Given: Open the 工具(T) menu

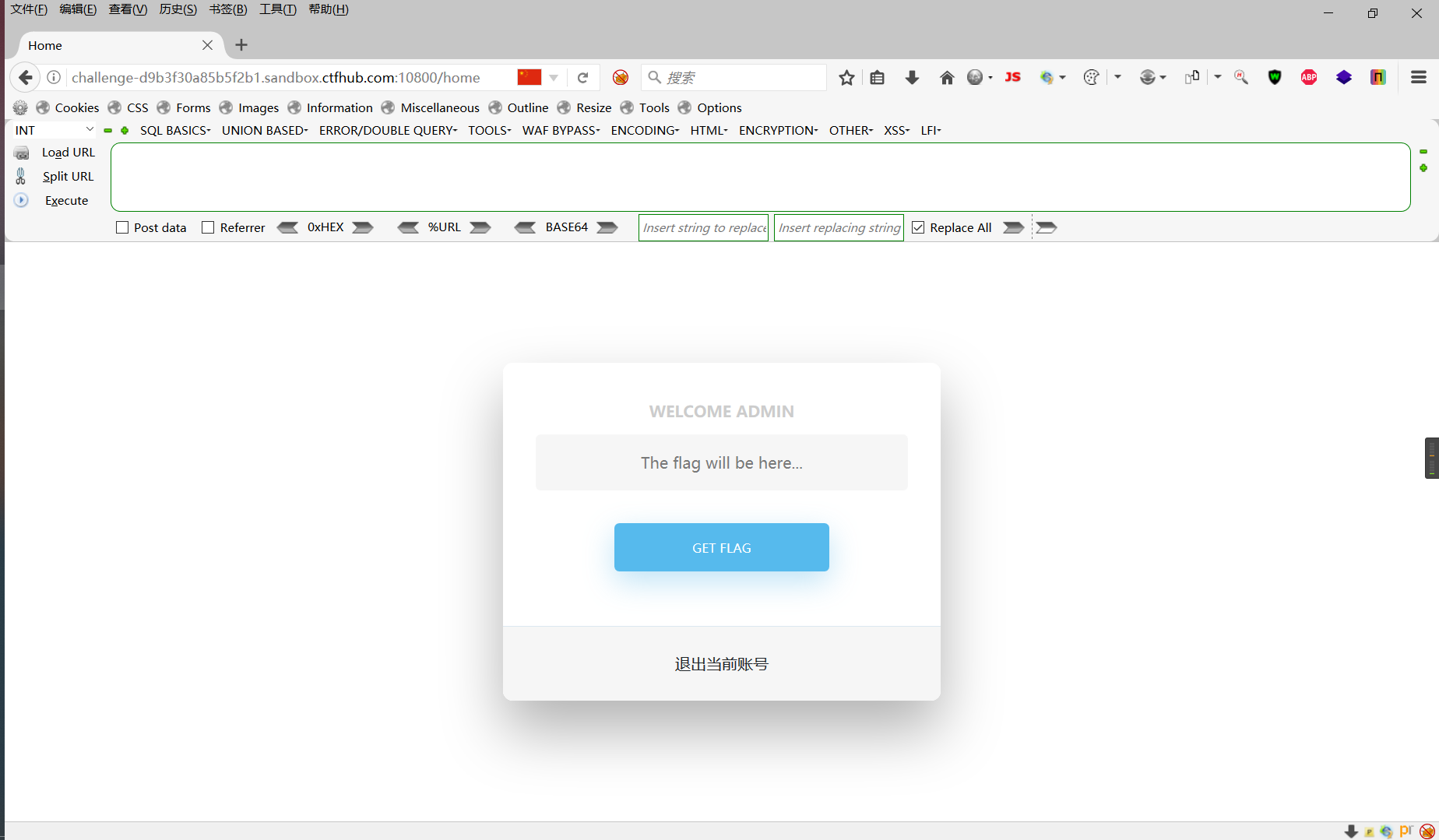Looking at the screenshot, I should 277,9.
